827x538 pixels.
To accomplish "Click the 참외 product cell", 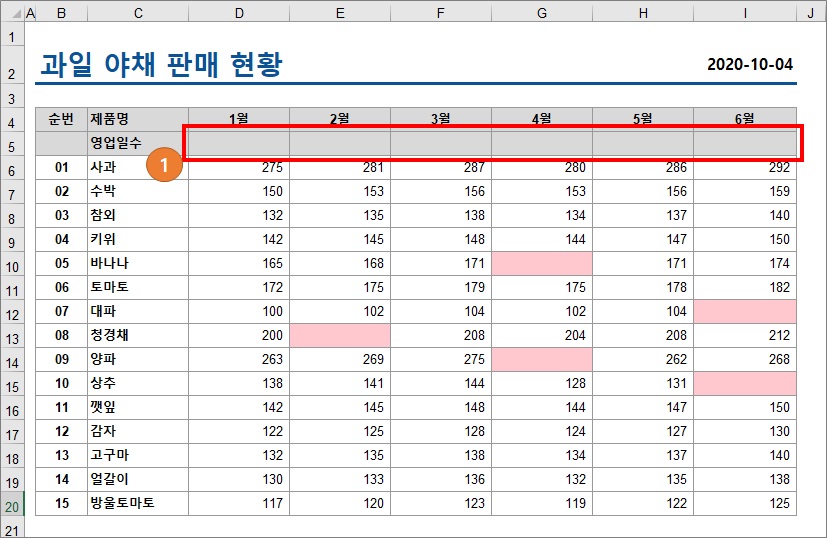I will point(138,215).
